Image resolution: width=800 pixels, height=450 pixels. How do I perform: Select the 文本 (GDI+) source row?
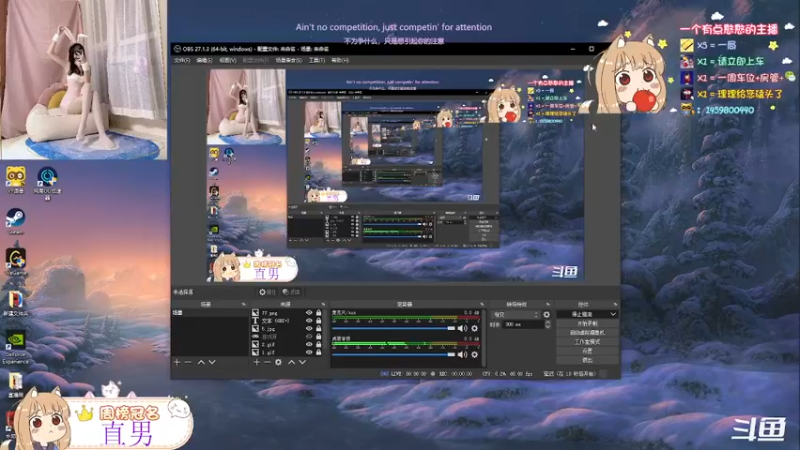coord(287,320)
